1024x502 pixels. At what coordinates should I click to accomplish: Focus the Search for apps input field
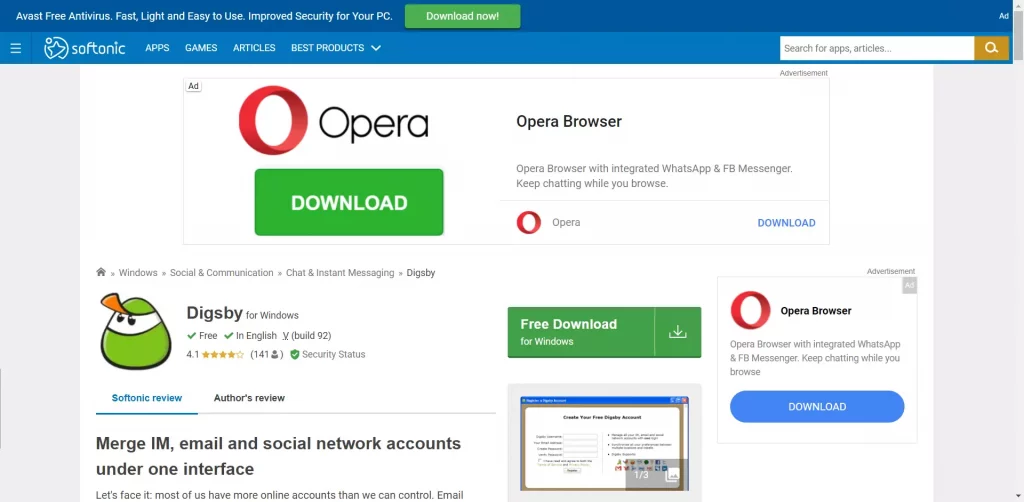[877, 48]
